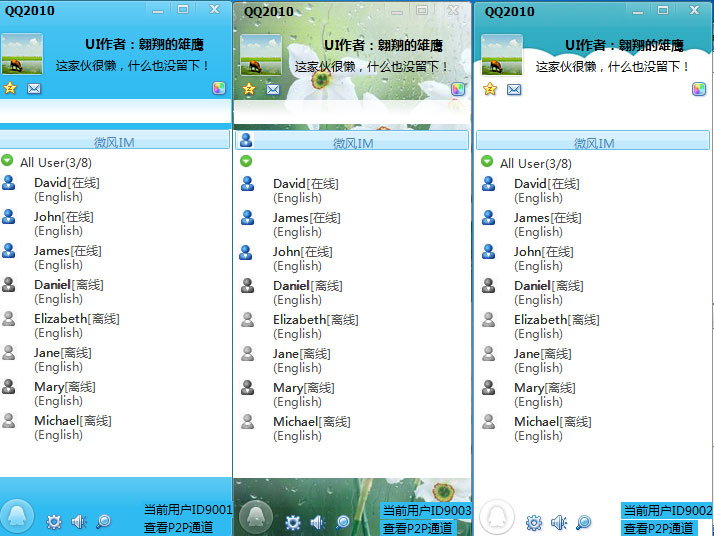The image size is (714, 536).
Task: Click the user icon on the 微风IM tab in the ID9003 window
Action: coord(246,140)
